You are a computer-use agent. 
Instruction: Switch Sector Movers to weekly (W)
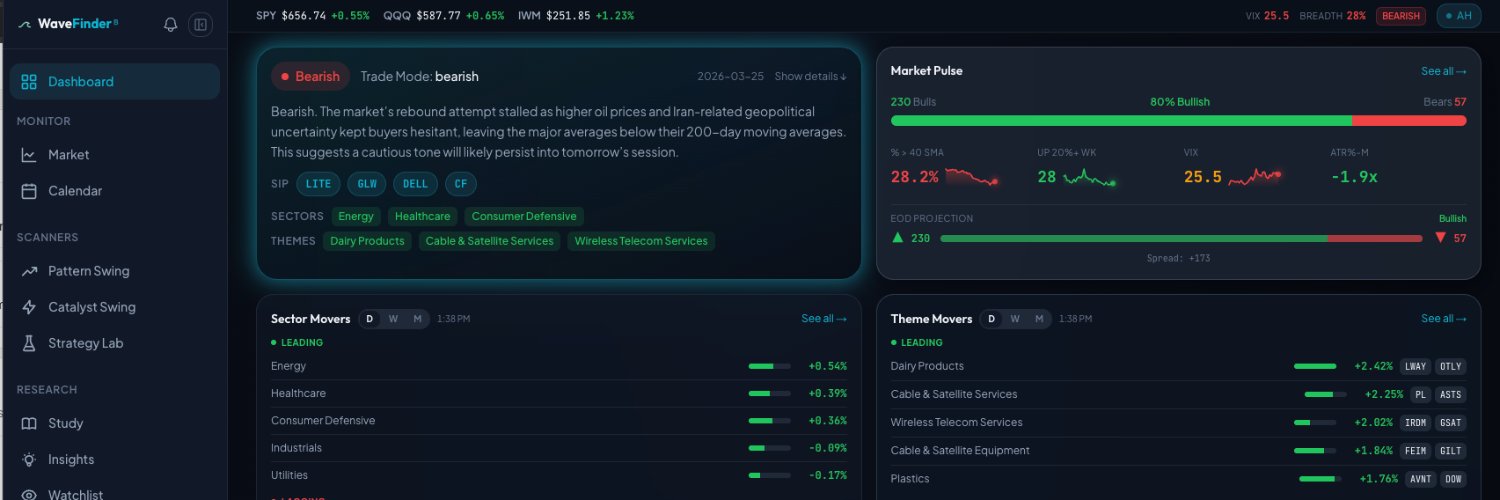pyautogui.click(x=393, y=319)
